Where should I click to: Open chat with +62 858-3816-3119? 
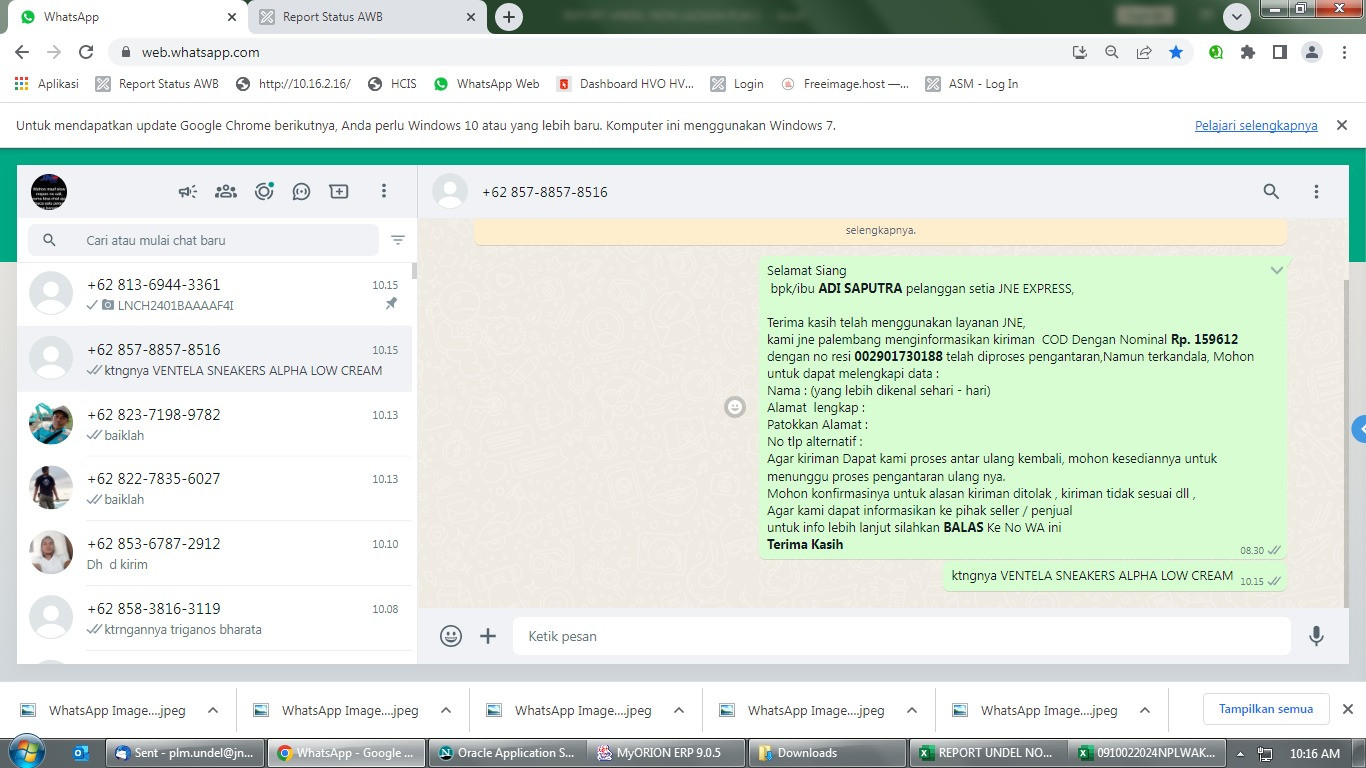pyautogui.click(x=214, y=618)
